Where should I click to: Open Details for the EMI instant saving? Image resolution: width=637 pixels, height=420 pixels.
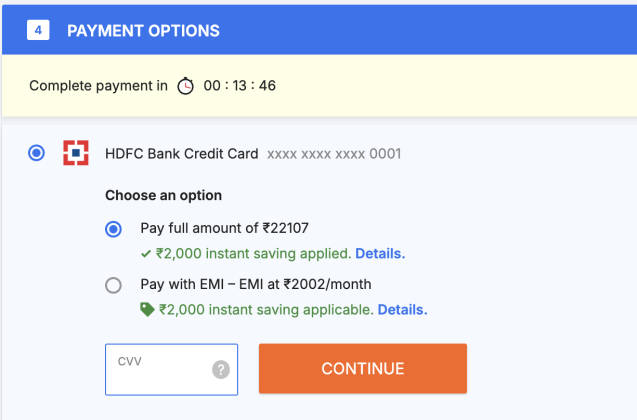[402, 310]
